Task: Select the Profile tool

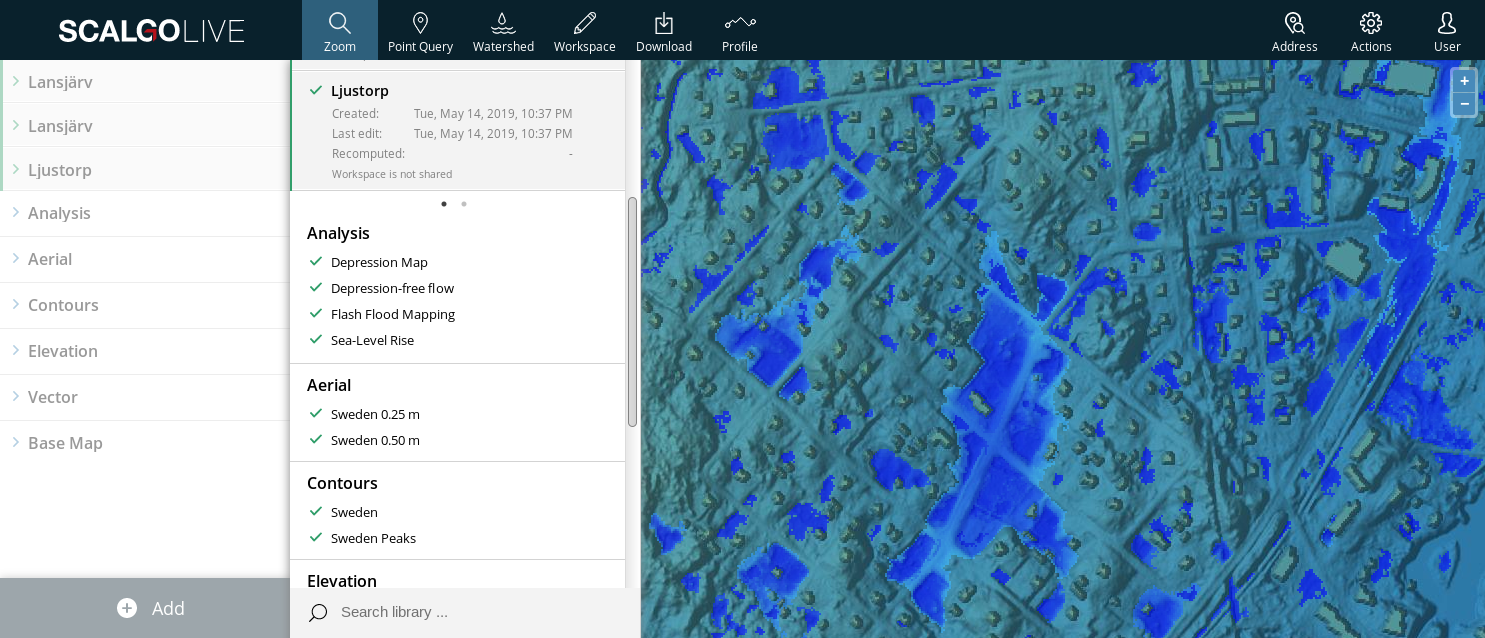Action: tap(740, 30)
